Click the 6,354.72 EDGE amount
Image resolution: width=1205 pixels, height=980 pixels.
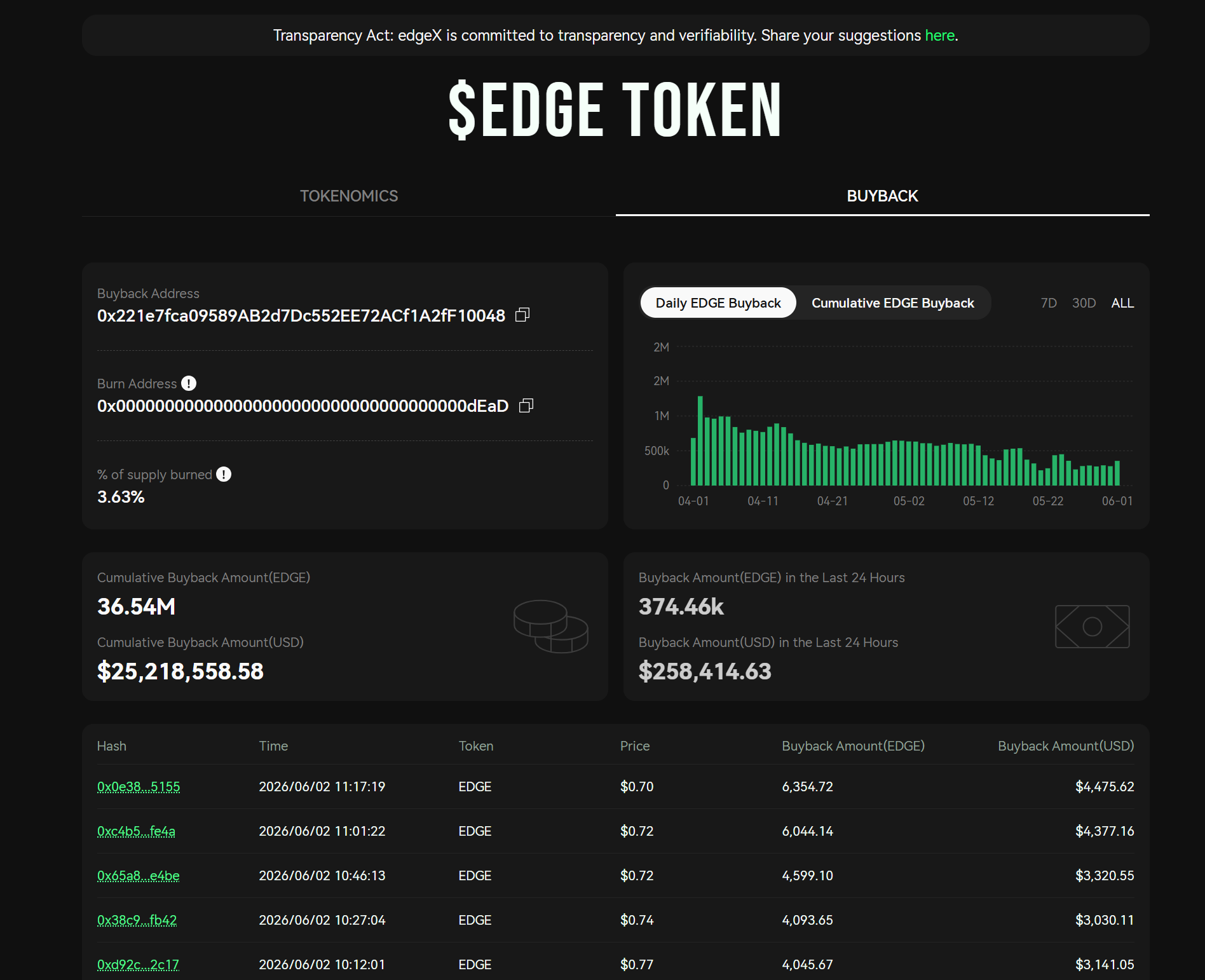coord(807,787)
